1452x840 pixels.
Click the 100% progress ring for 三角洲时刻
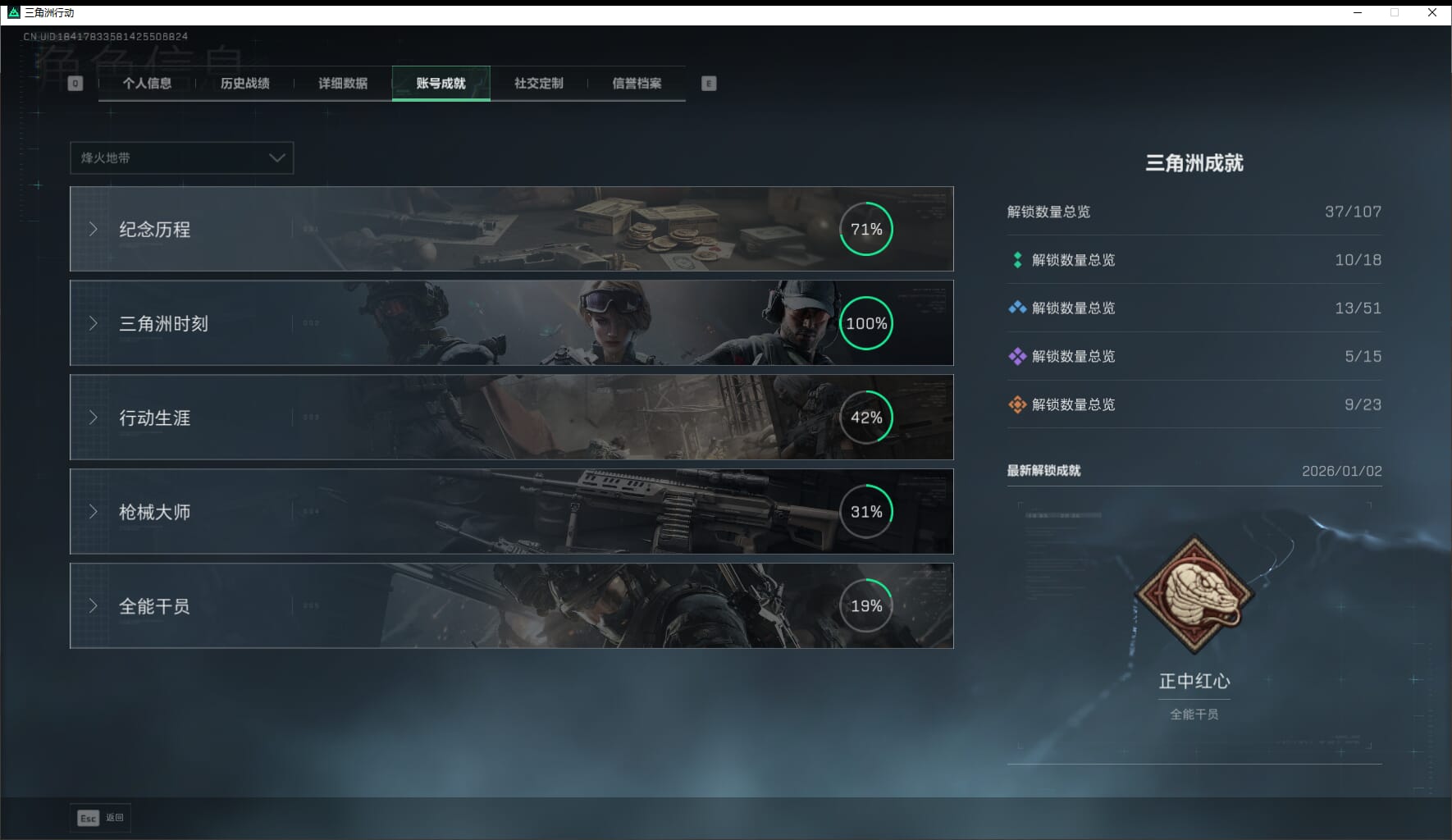(866, 323)
